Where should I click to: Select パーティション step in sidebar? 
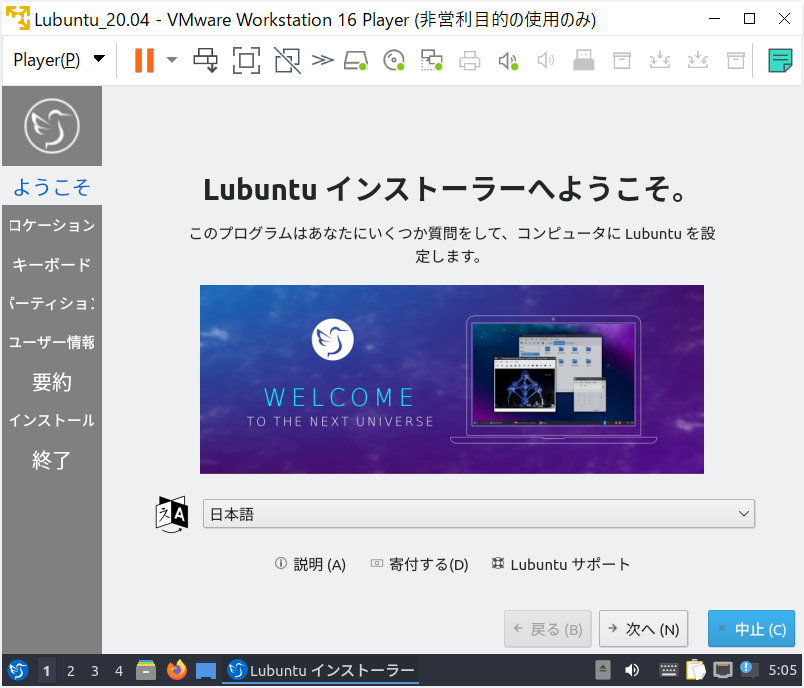point(52,303)
